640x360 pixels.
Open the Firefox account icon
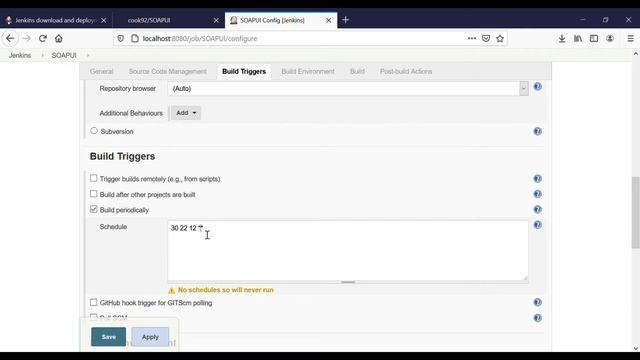pyautogui.click(x=610, y=38)
